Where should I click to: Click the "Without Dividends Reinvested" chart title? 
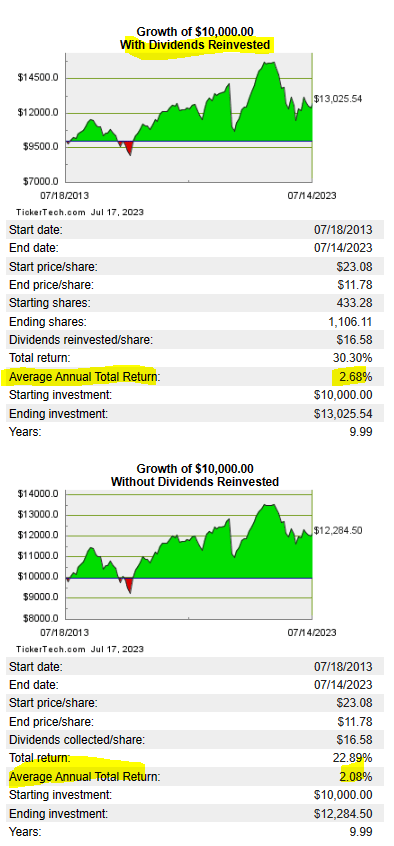[x=195, y=482]
